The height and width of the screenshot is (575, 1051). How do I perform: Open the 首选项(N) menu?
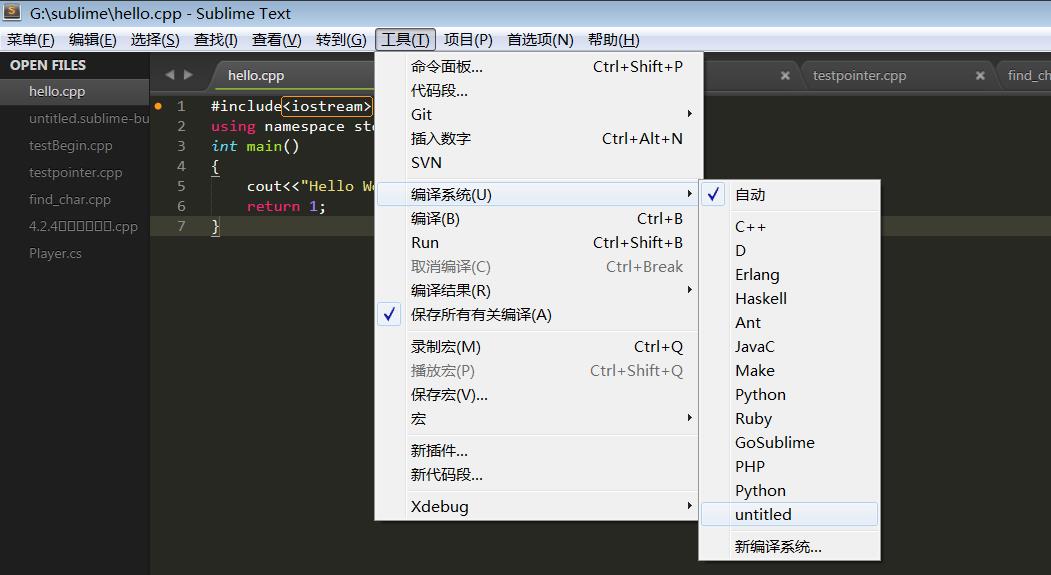coord(540,40)
